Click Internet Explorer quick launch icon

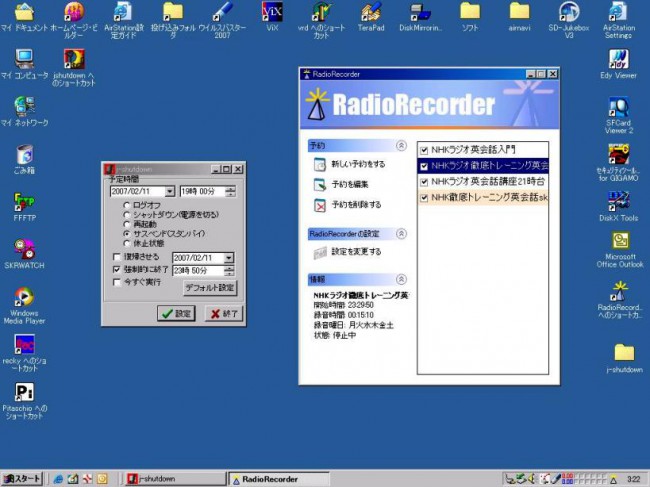[x=58, y=479]
